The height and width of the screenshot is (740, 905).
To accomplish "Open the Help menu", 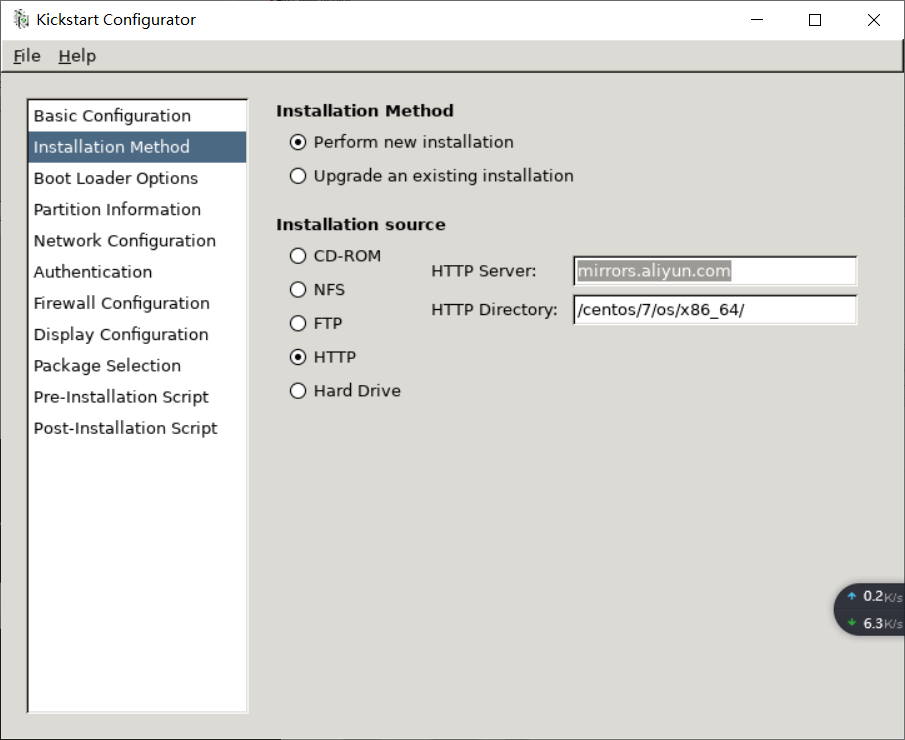I will coord(77,56).
